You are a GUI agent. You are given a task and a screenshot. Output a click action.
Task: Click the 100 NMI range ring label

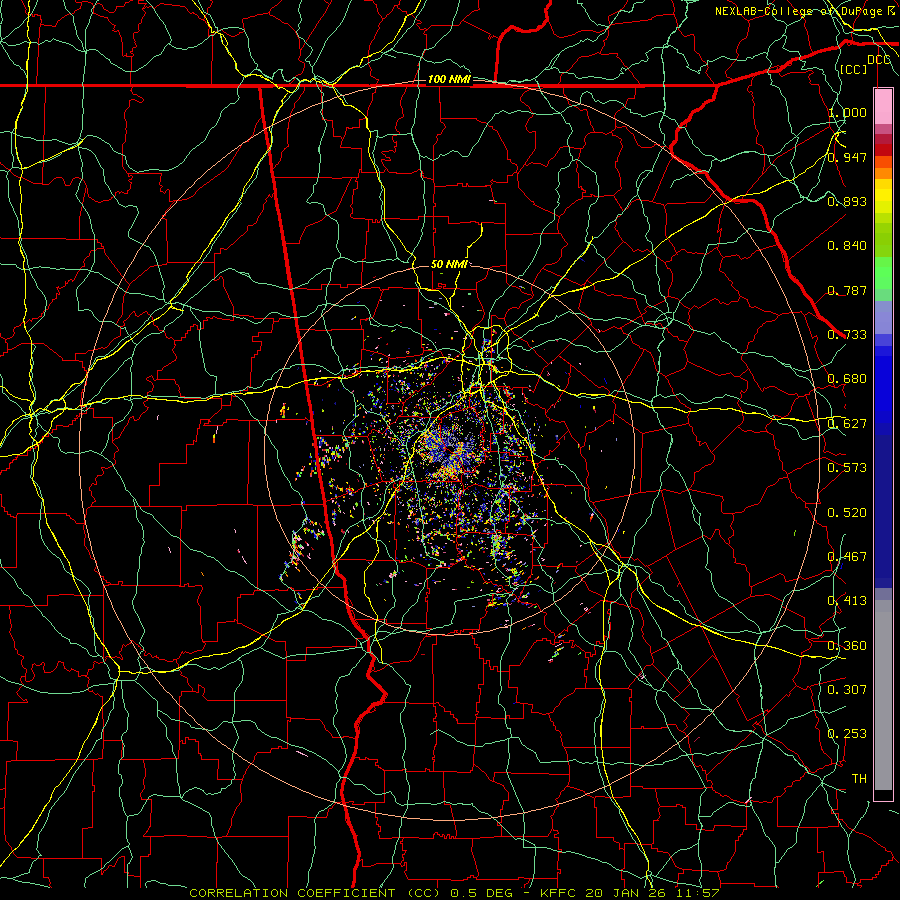[449, 79]
